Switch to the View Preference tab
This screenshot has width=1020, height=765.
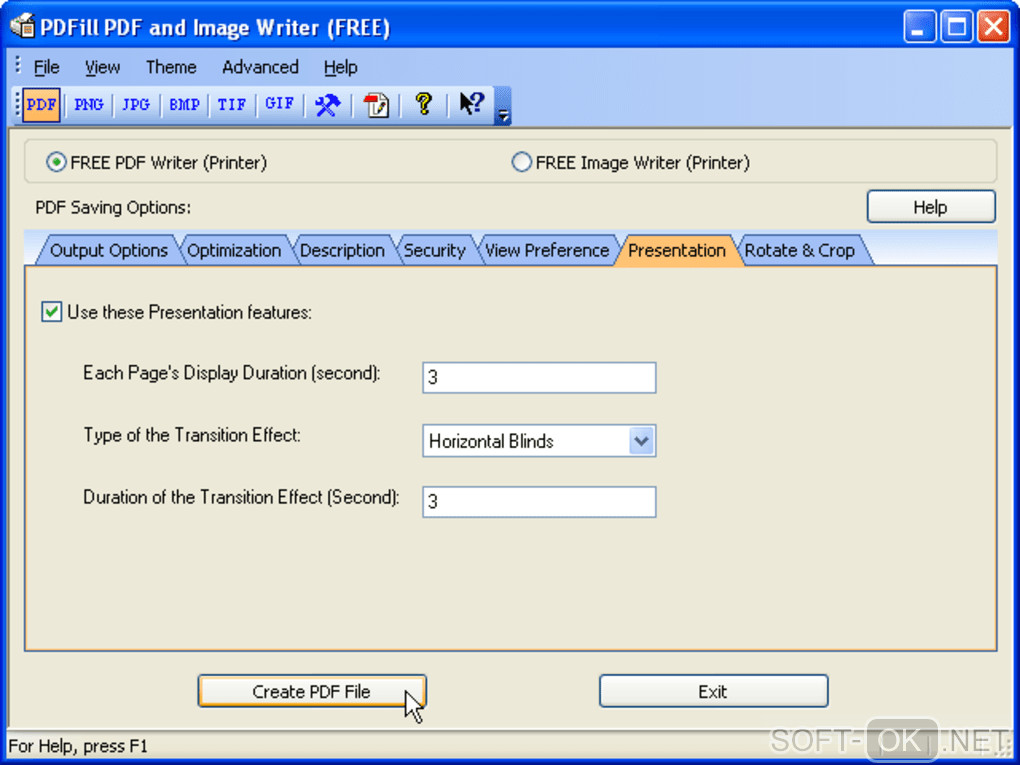547,250
